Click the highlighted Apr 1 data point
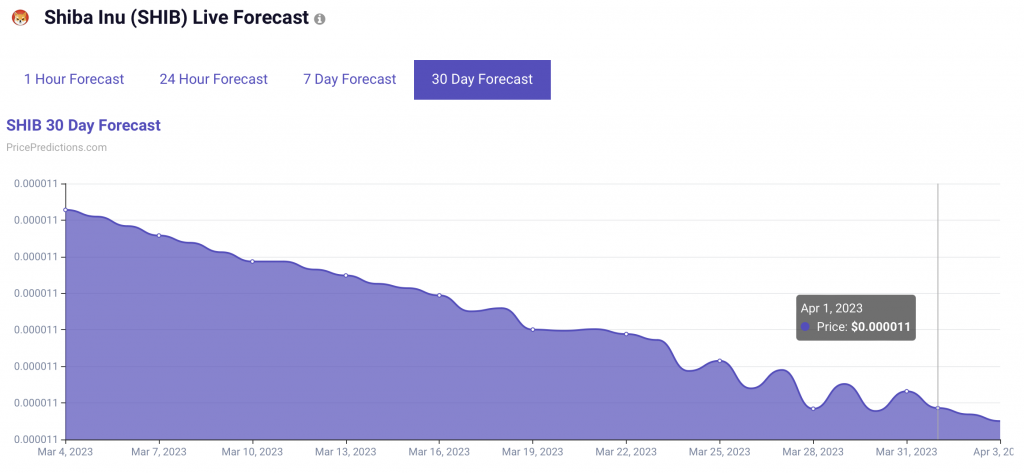Viewport: 1024px width, 473px height. click(x=938, y=408)
